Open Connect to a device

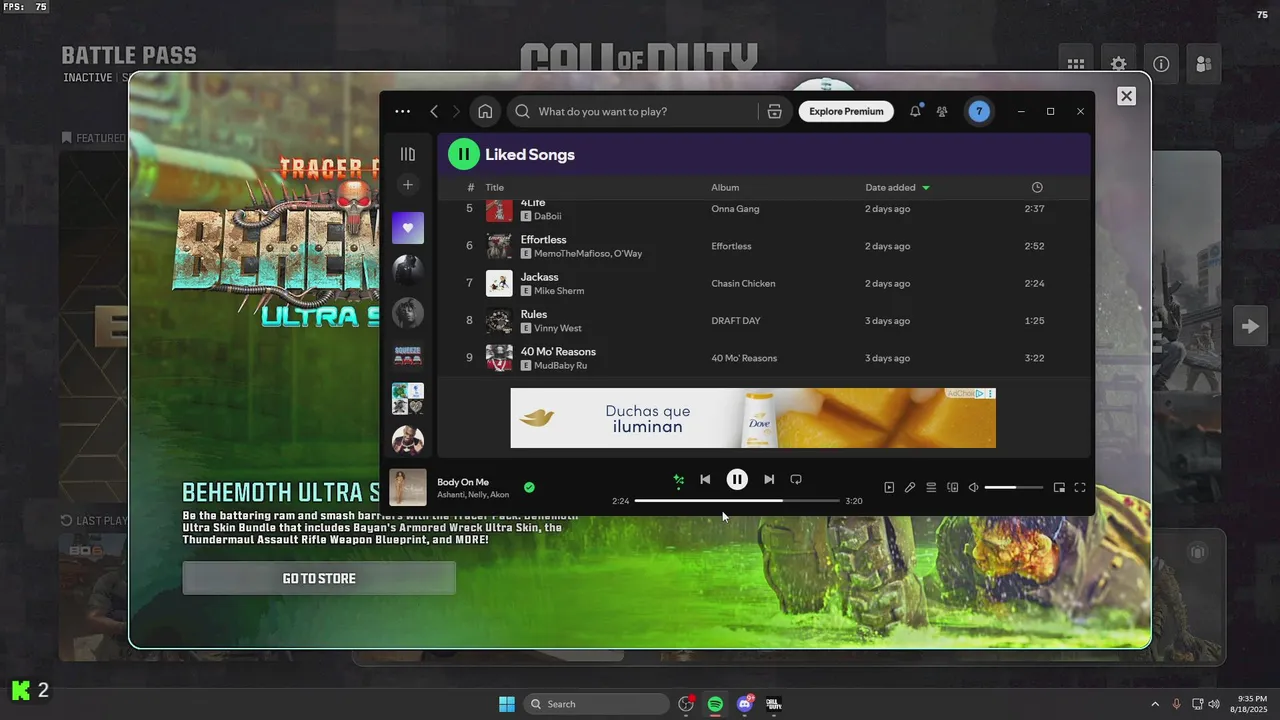(x=953, y=488)
